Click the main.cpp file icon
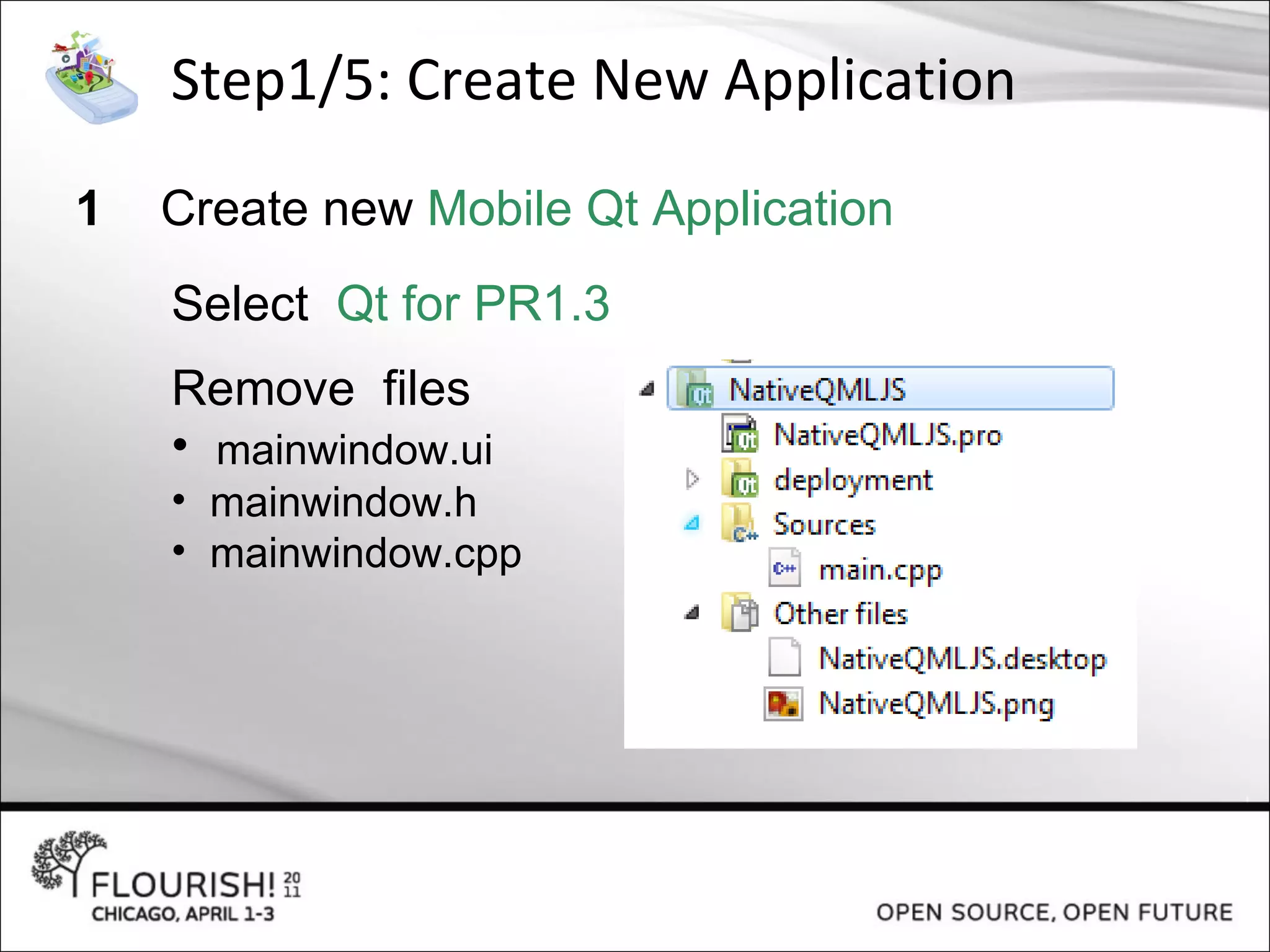This screenshot has height=952, width=1270. pos(784,568)
